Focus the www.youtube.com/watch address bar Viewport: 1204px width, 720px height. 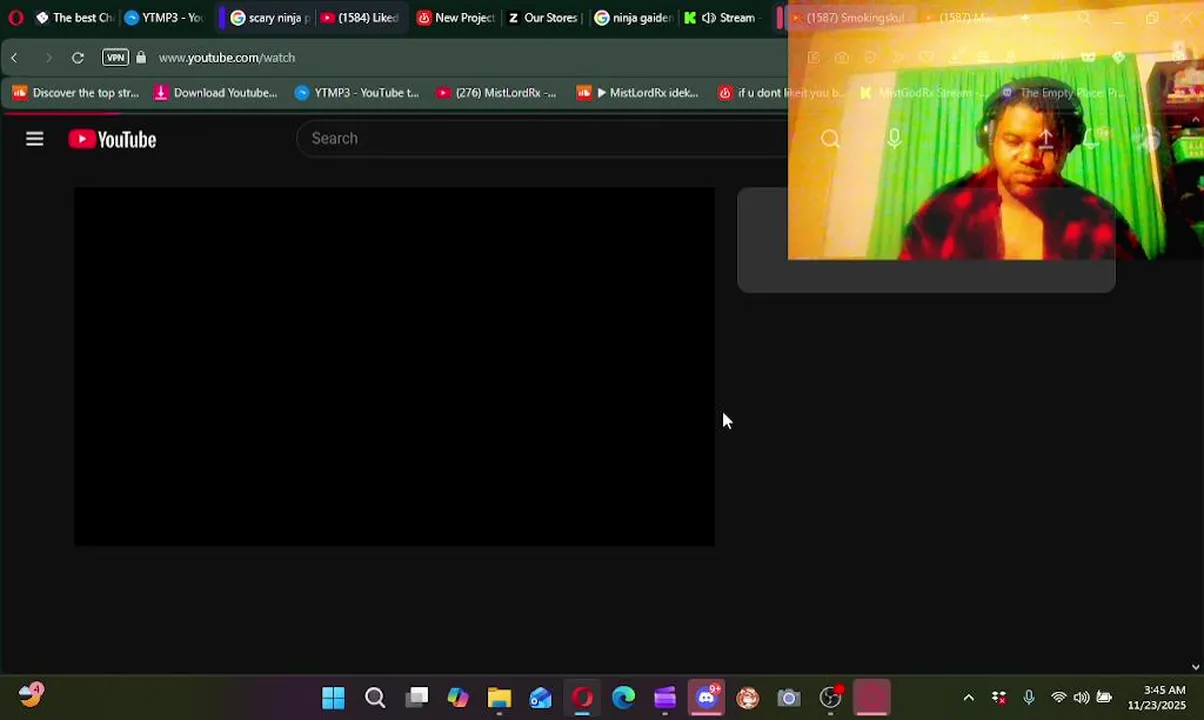[x=227, y=58]
